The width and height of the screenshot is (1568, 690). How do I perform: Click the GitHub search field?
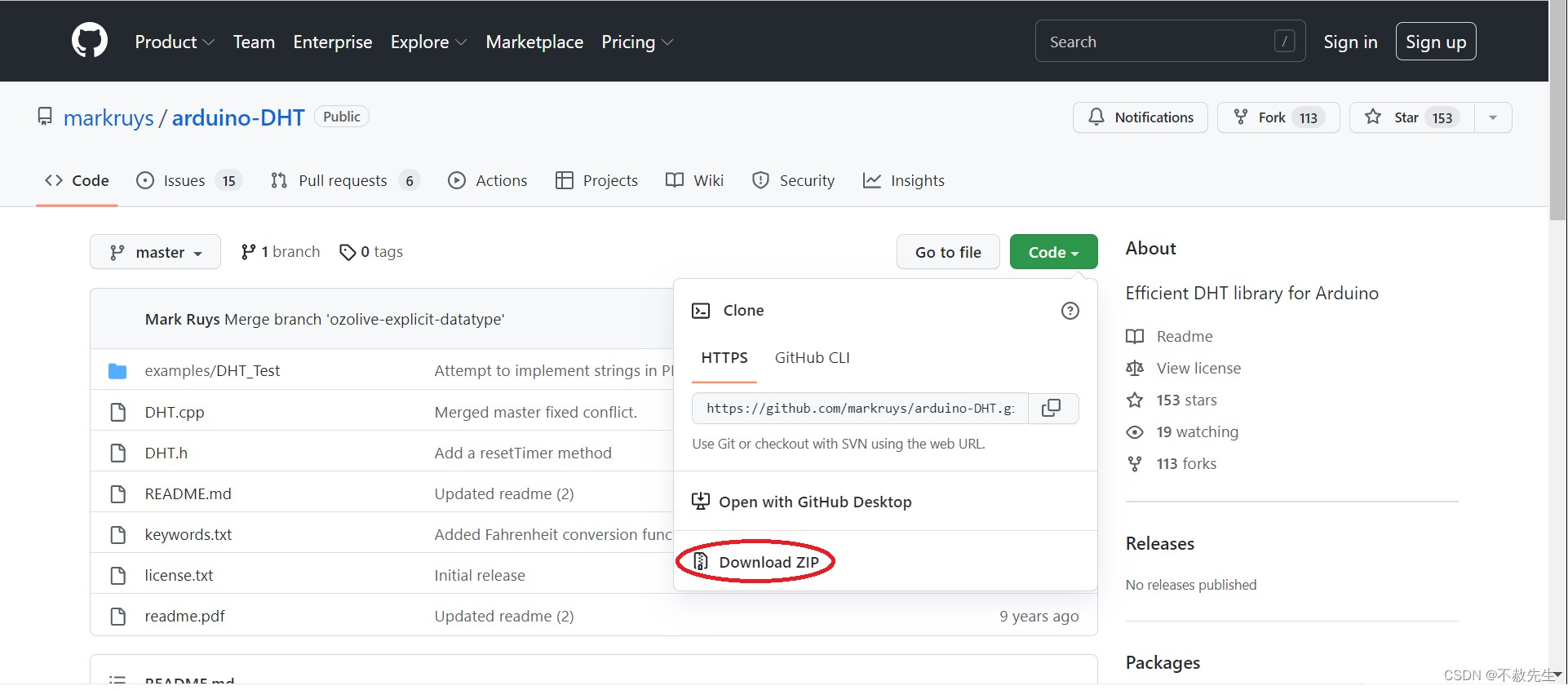(1158, 42)
